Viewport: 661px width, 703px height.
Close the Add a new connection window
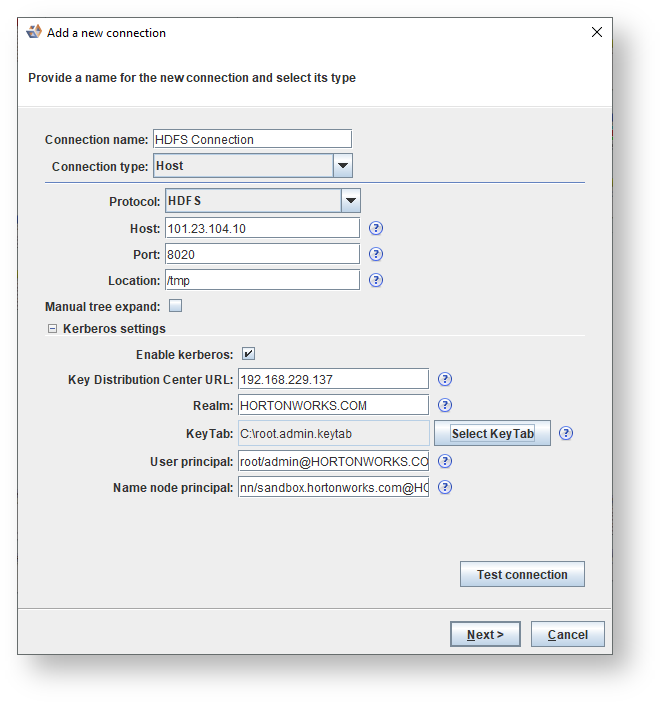coord(597,33)
